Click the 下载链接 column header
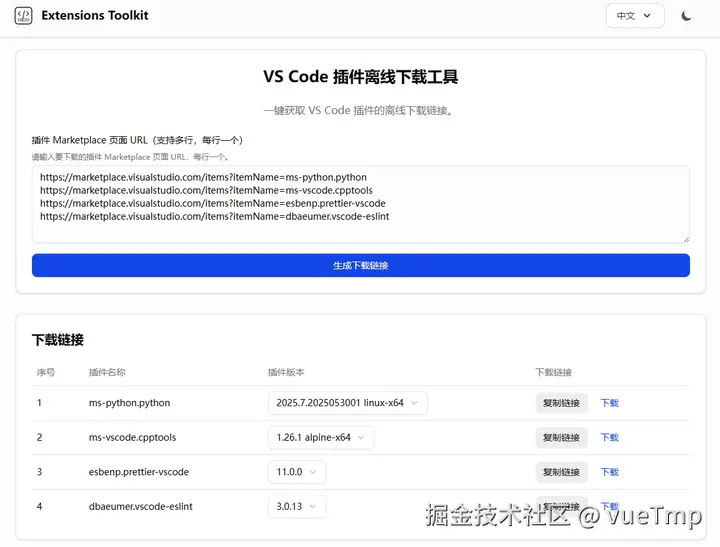Image resolution: width=720 pixels, height=547 pixels. pyautogui.click(x=553, y=372)
